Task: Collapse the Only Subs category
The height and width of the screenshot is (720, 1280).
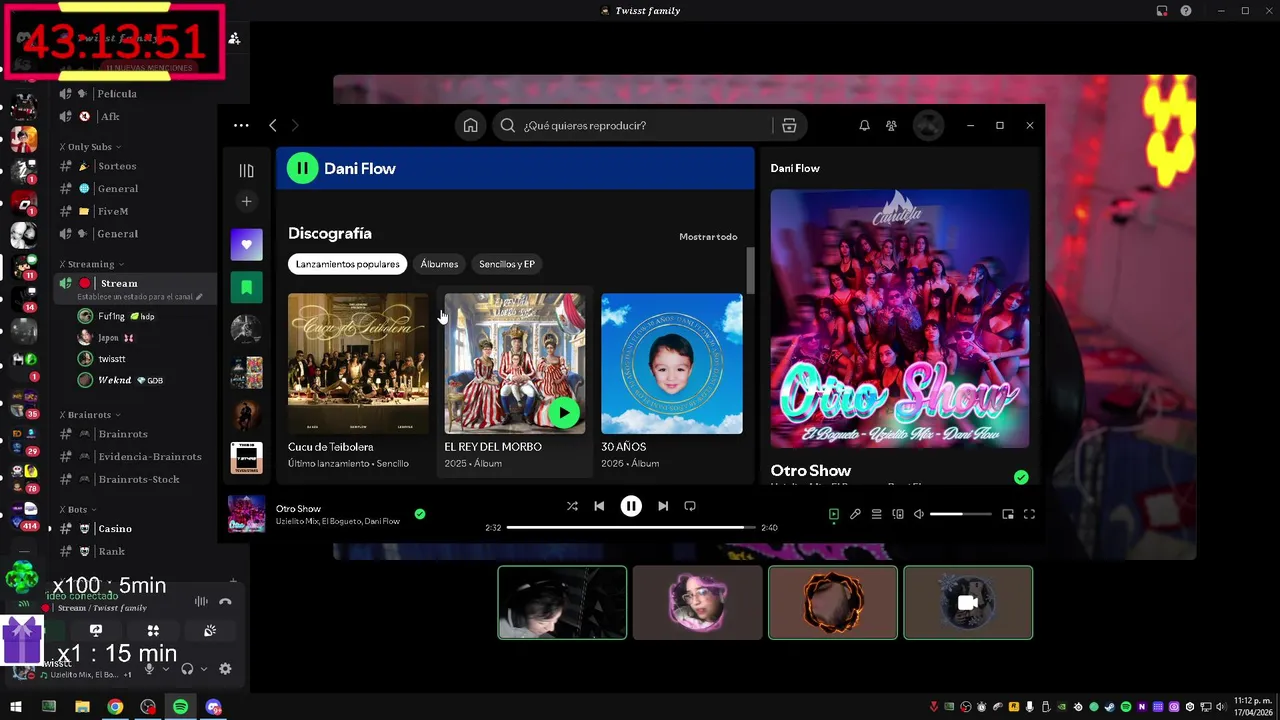Action: tap(90, 147)
